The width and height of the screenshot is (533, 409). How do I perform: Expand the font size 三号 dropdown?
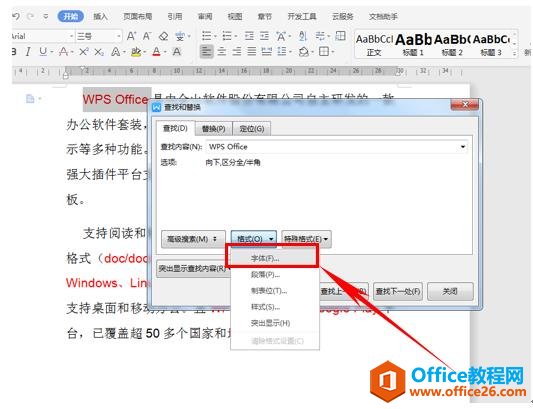119,36
